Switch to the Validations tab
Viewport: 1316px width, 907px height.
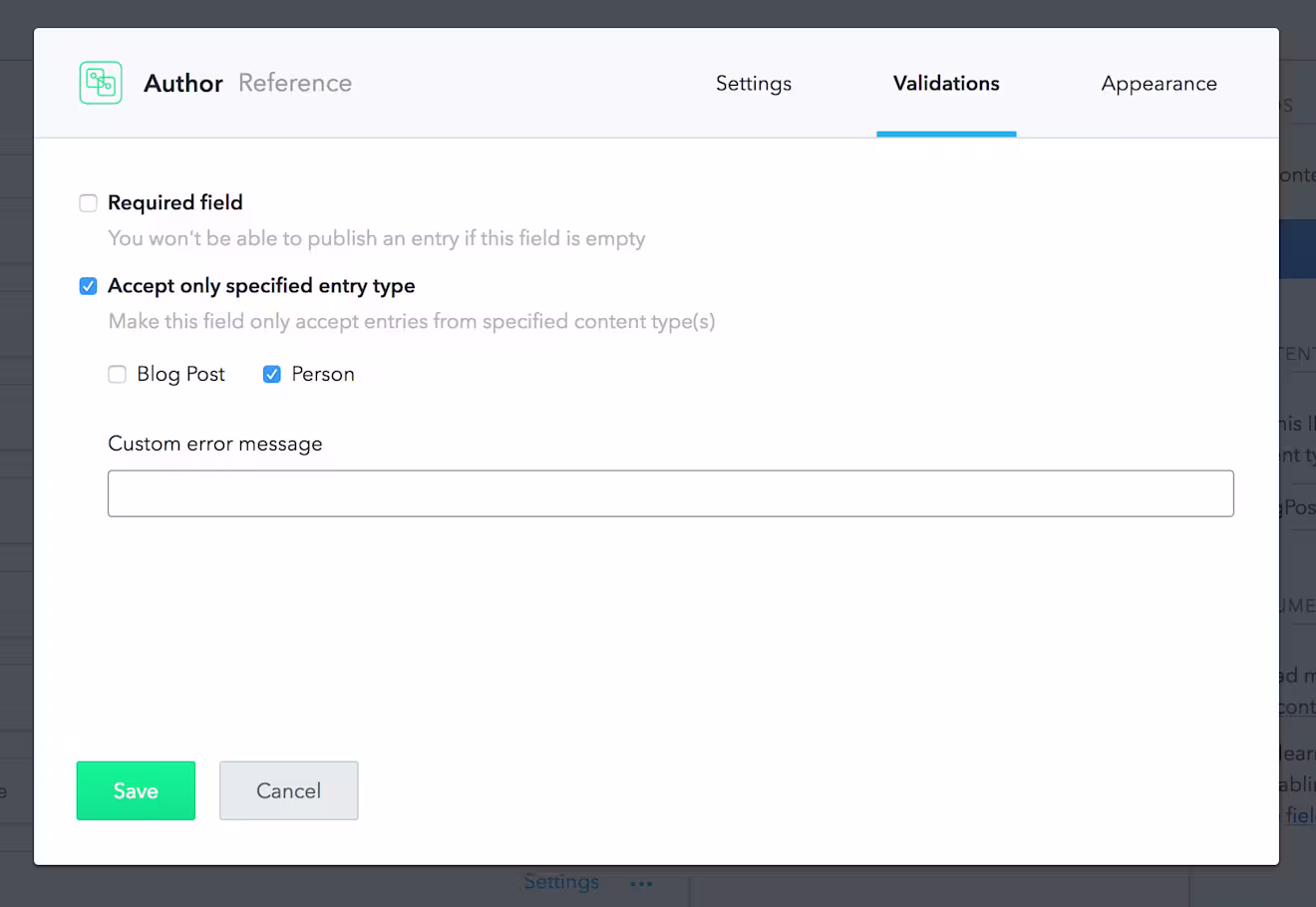946,84
